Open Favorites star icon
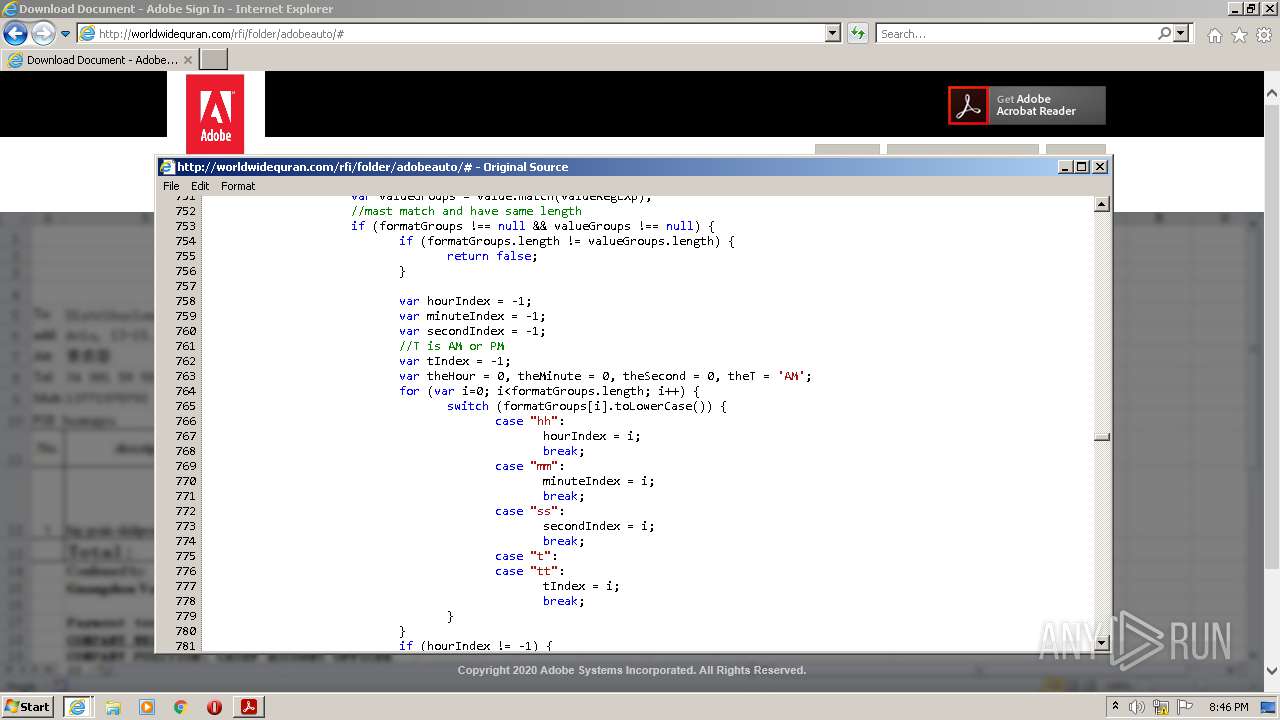 click(1239, 35)
